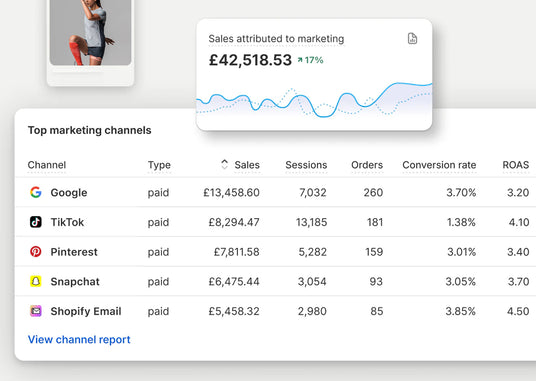Click Google ROAS value 3.20
The width and height of the screenshot is (536, 381).
(518, 193)
